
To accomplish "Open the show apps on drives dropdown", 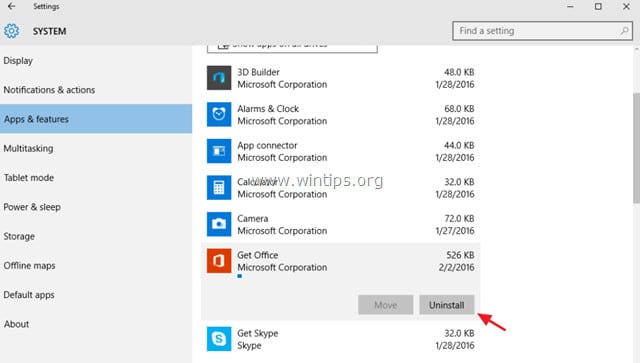I will pos(292,48).
